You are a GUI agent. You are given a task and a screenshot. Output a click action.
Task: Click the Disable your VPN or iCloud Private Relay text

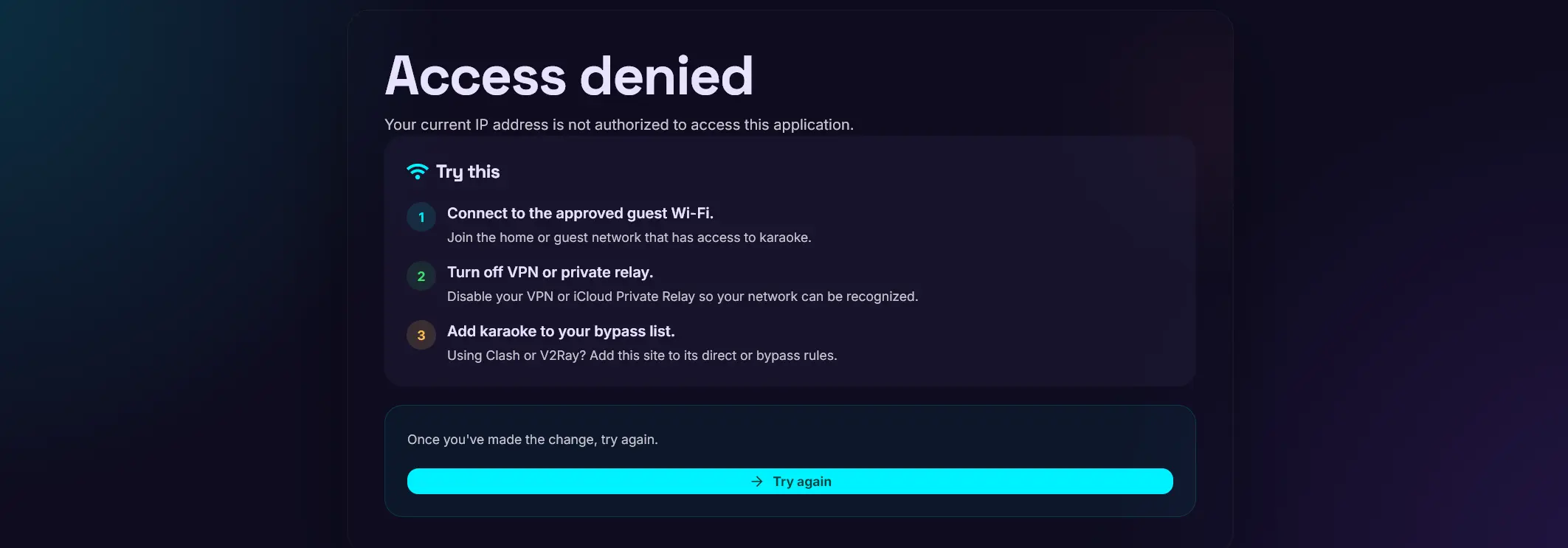[683, 296]
